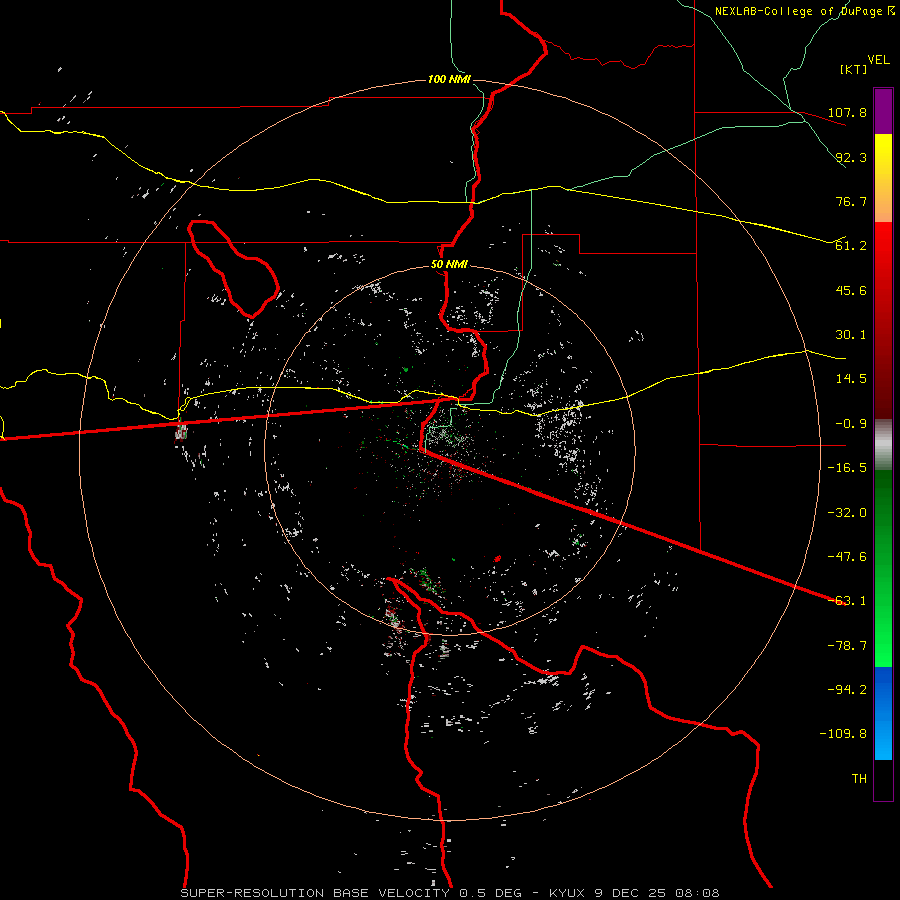Image resolution: width=900 pixels, height=900 pixels.
Task: Click the [KT] units label
Action: pos(854,69)
